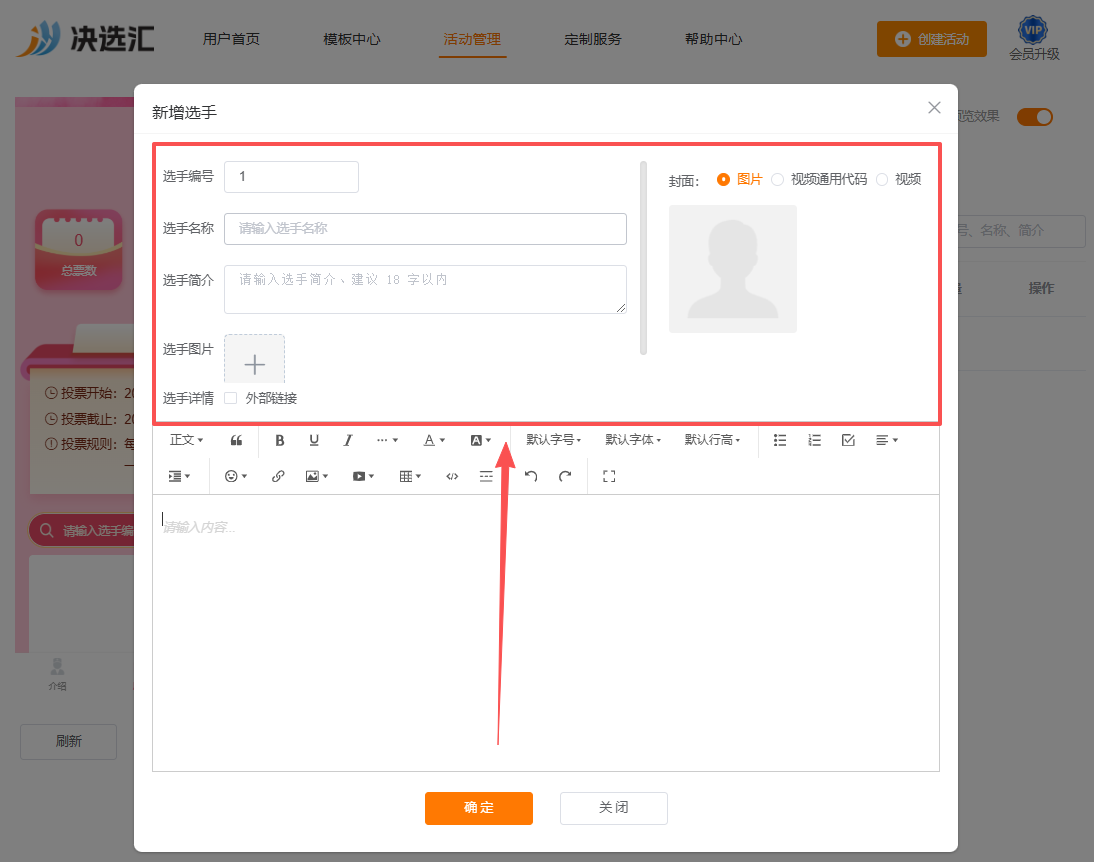1094x862 pixels.
Task: Click the 选手编号 number field
Action: point(291,177)
